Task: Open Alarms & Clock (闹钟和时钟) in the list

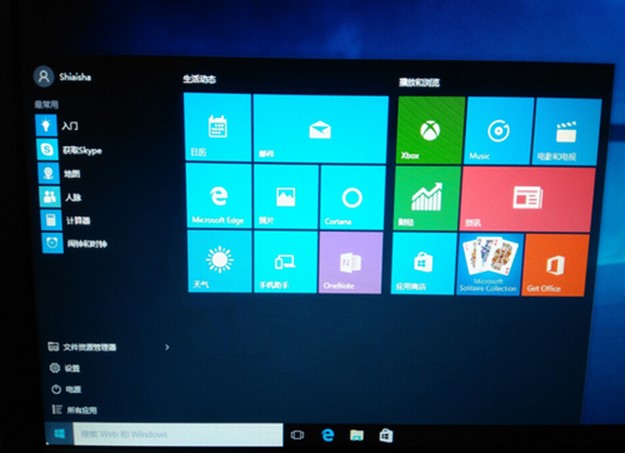Action: point(75,243)
